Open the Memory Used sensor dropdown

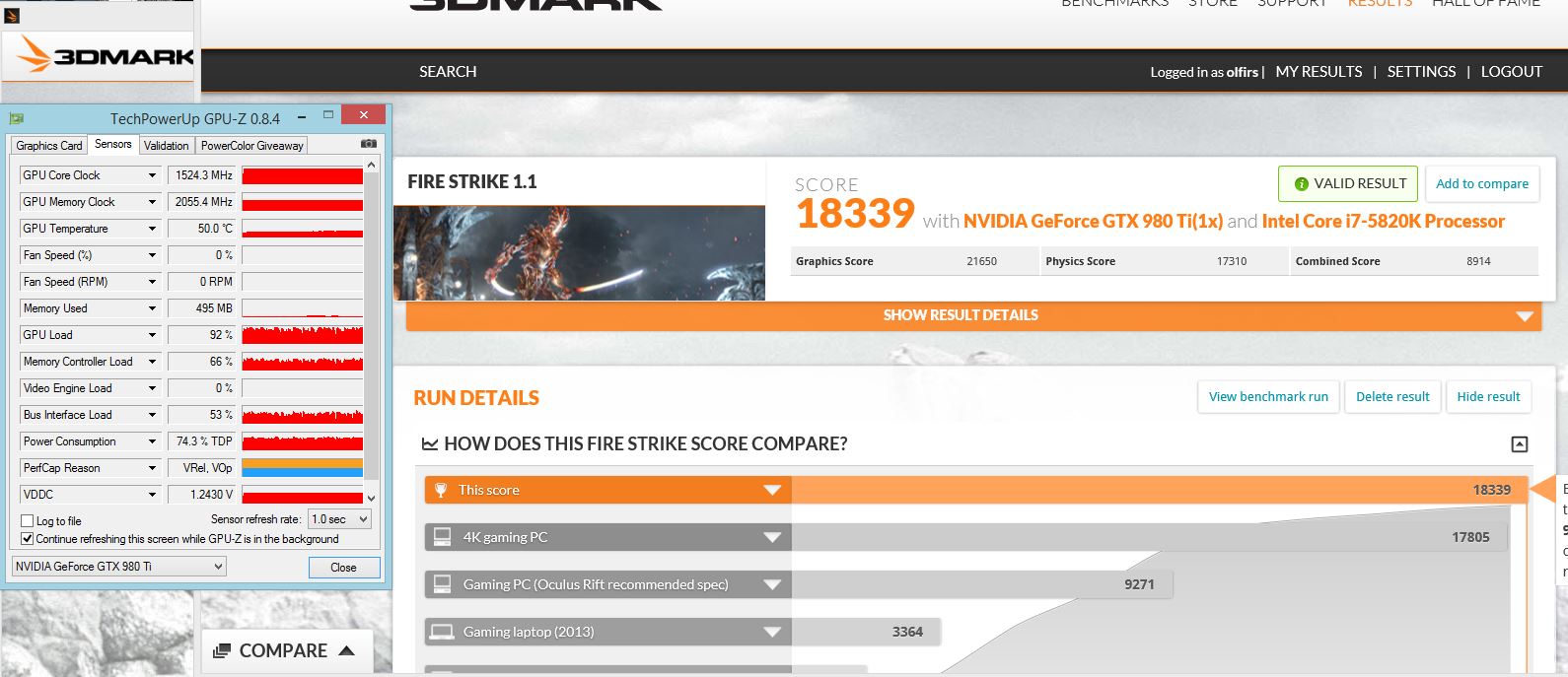click(x=153, y=308)
